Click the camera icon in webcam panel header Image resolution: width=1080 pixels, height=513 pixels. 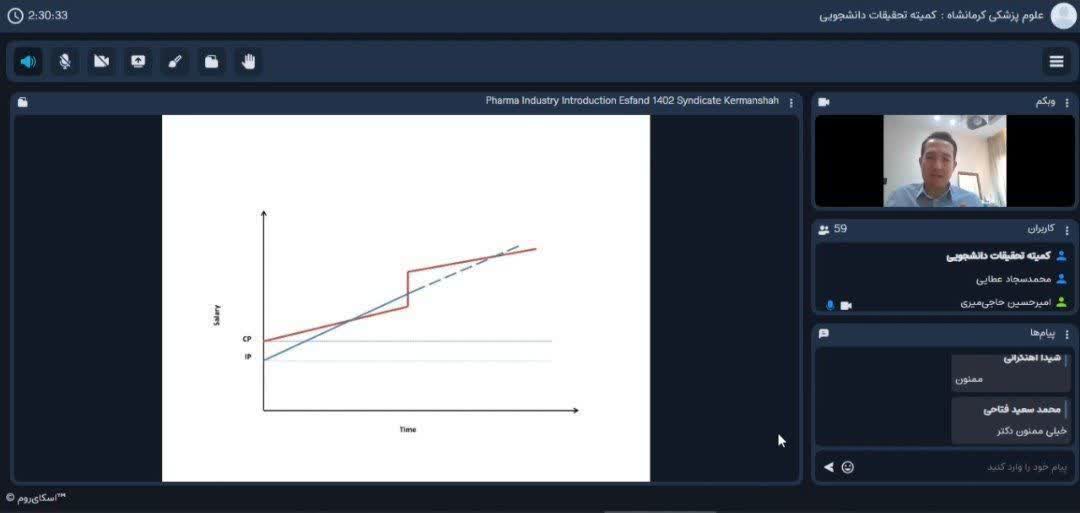click(x=824, y=102)
